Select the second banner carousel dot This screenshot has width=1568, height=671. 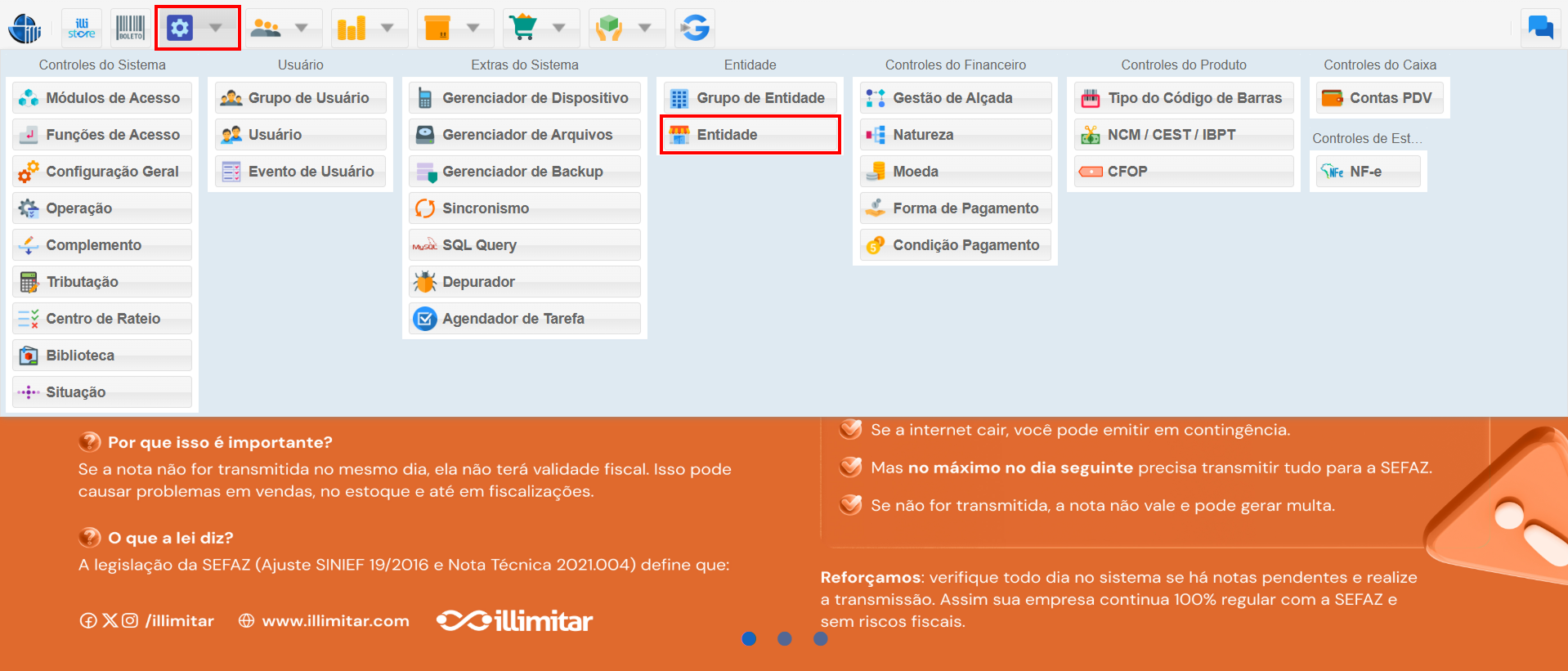pos(785,638)
